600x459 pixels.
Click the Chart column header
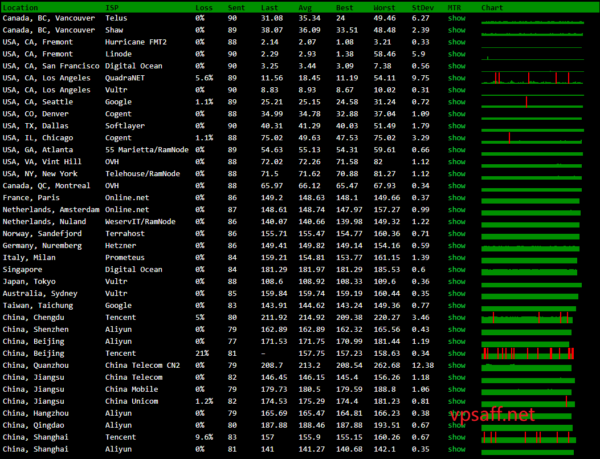point(492,8)
